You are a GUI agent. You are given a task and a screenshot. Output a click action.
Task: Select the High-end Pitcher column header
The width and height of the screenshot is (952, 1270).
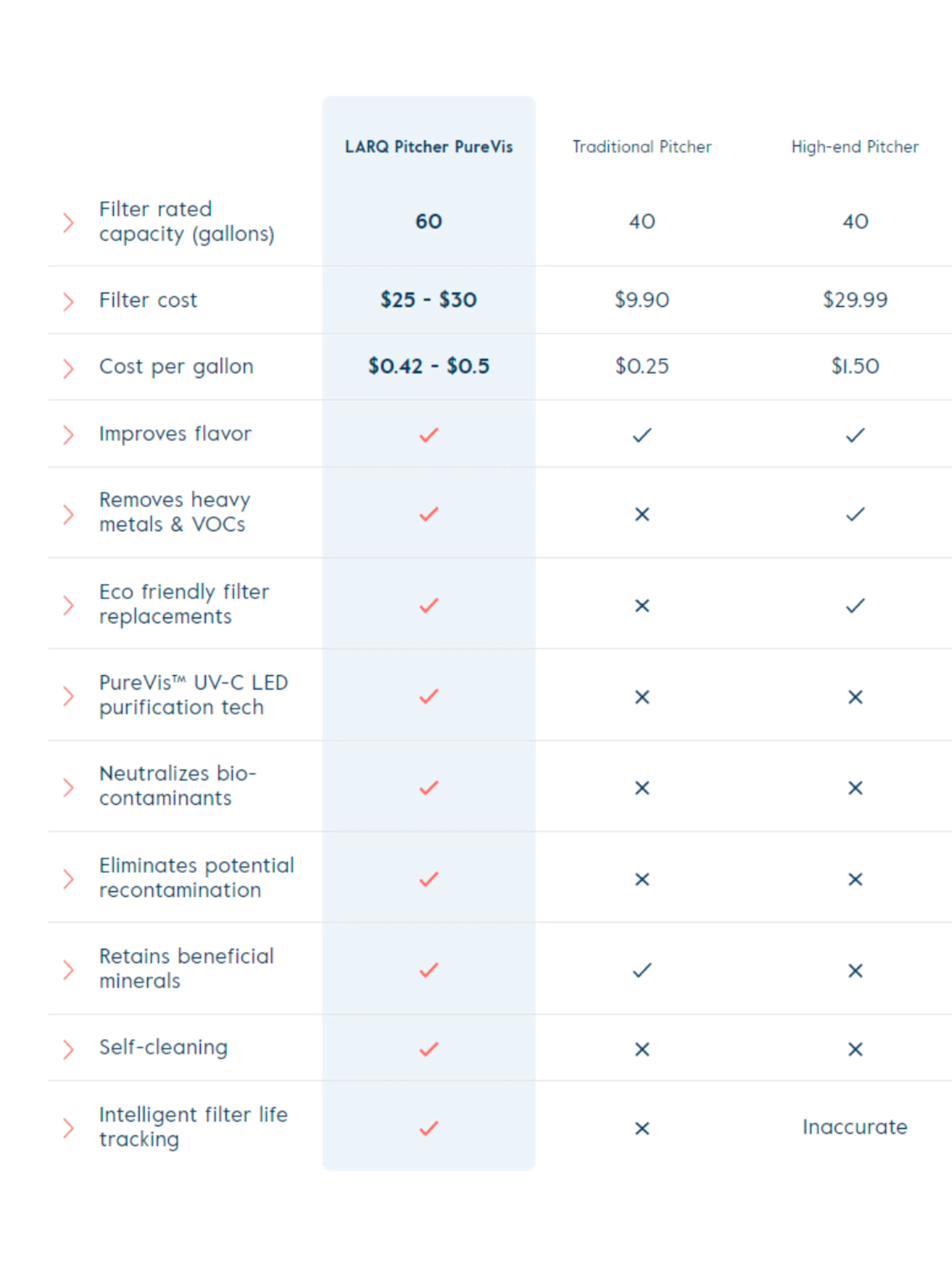(855, 147)
